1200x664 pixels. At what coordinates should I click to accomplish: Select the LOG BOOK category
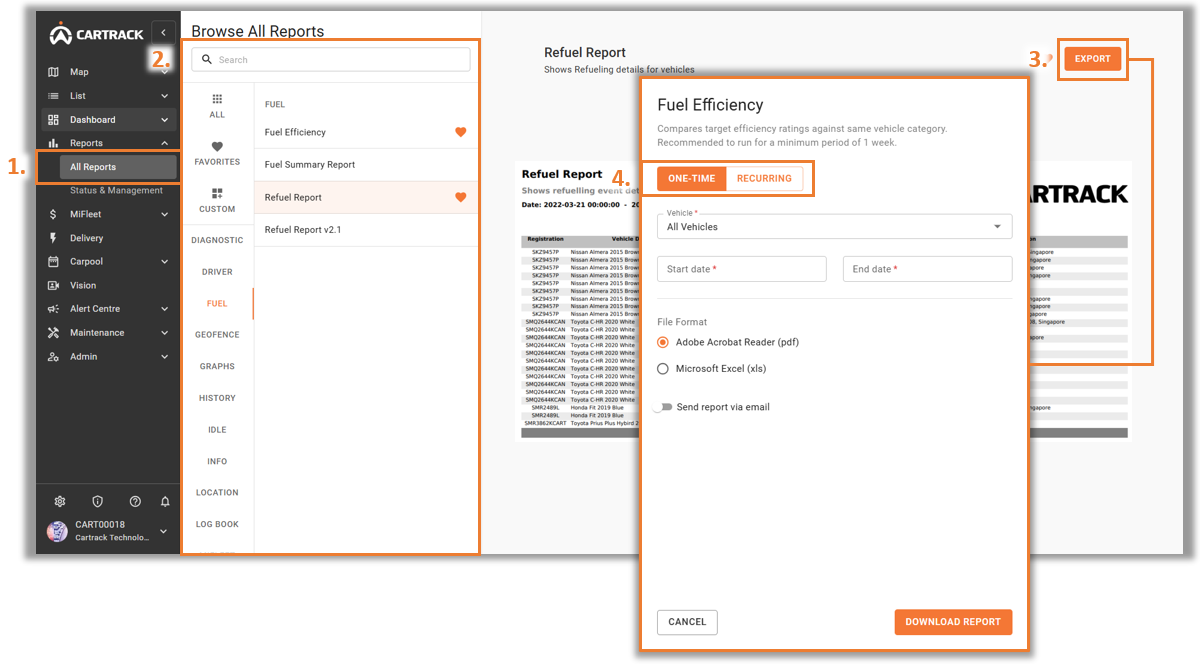coord(217,524)
